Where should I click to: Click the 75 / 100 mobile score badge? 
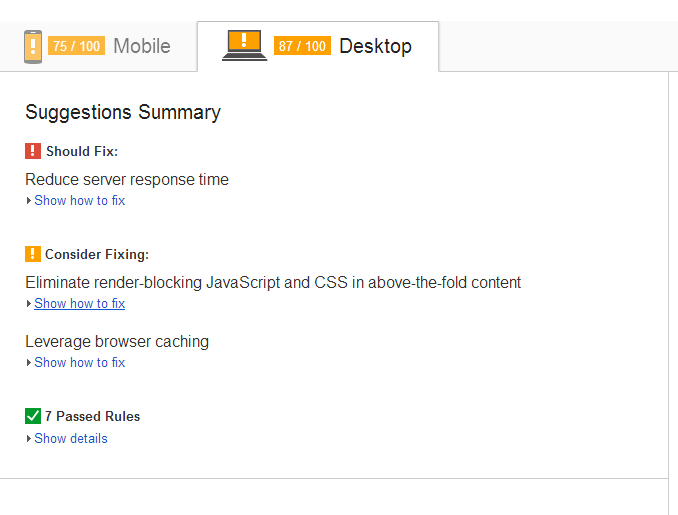coord(76,46)
